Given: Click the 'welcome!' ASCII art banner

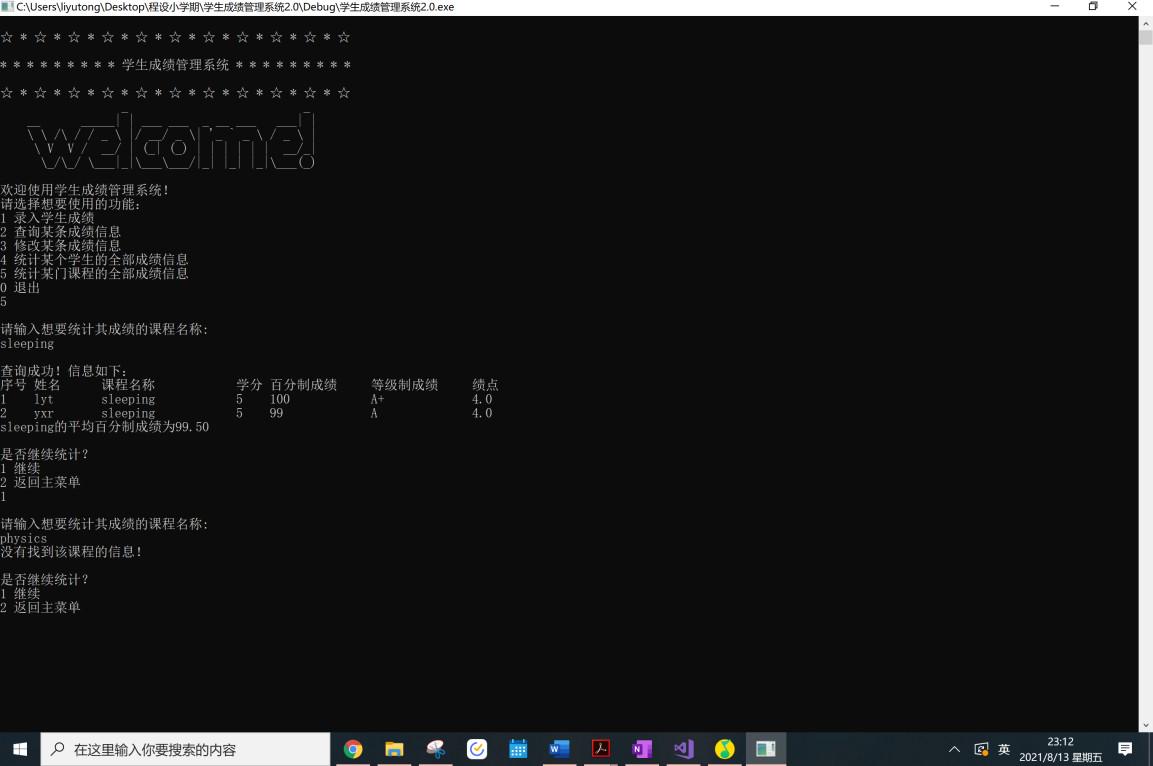Looking at the screenshot, I should (171, 141).
